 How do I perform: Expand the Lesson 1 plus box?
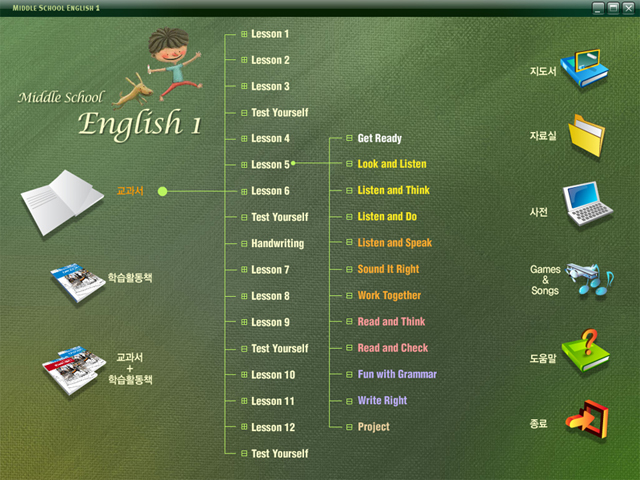click(244, 34)
